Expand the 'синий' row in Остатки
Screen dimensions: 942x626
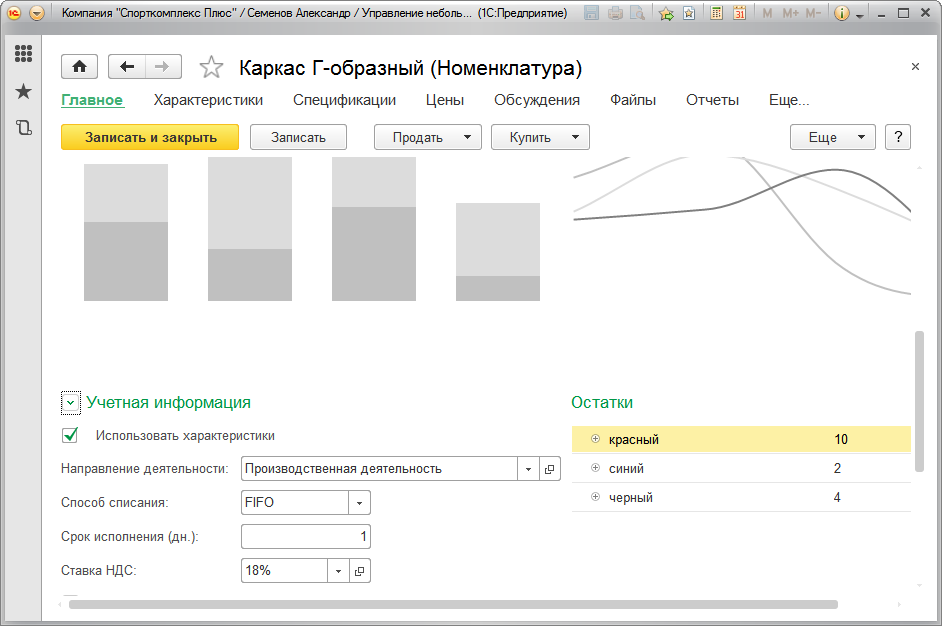pyautogui.click(x=595, y=468)
